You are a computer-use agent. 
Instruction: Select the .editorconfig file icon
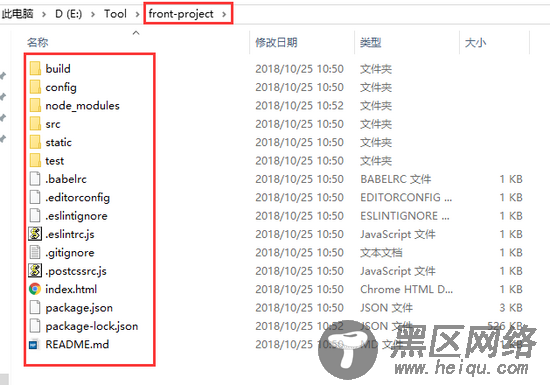tap(35, 197)
